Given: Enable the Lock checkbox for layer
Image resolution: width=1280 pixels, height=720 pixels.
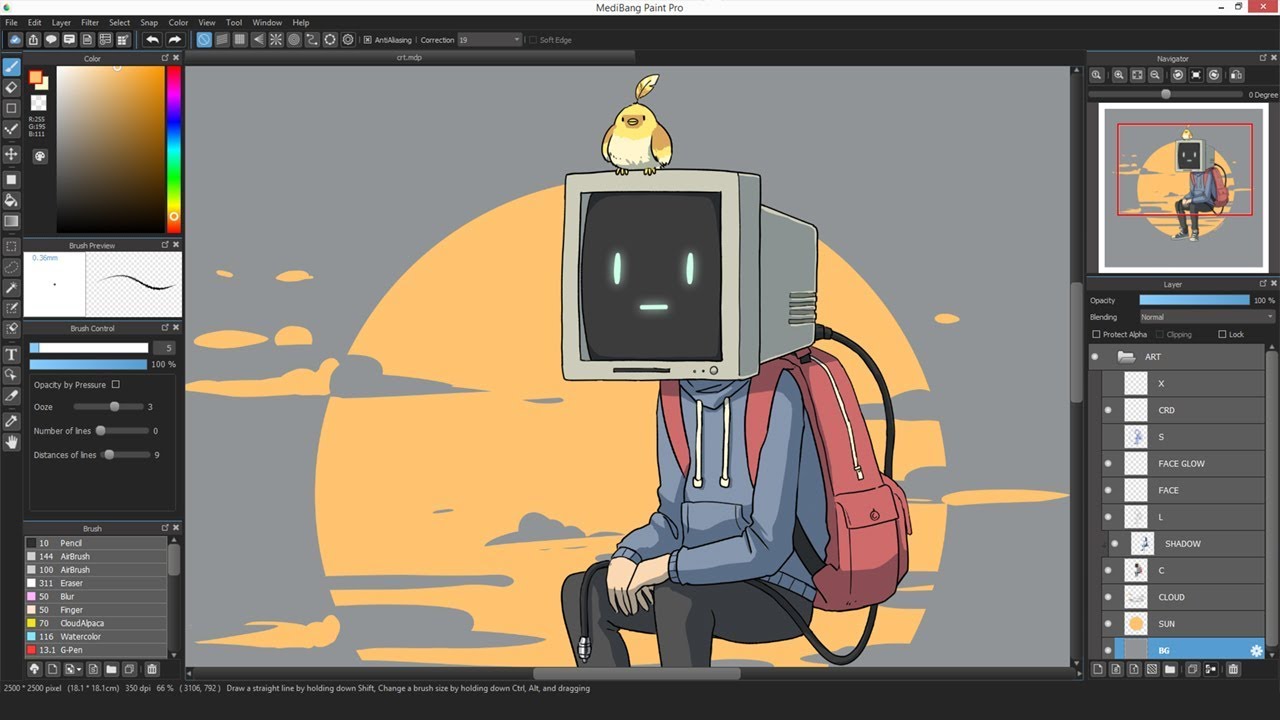Looking at the screenshot, I should pyautogui.click(x=1222, y=334).
